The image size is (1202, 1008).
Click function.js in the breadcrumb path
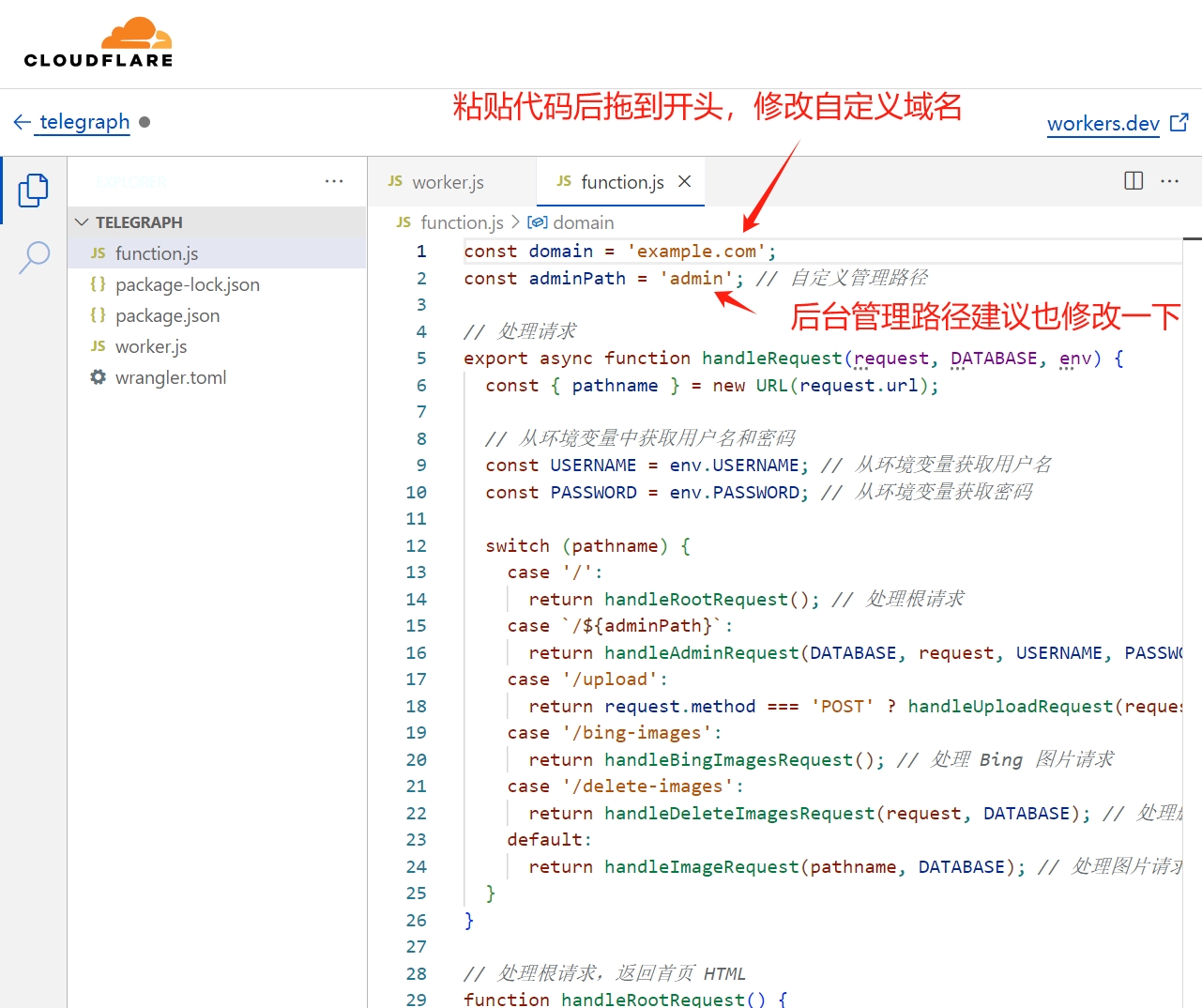point(463,222)
